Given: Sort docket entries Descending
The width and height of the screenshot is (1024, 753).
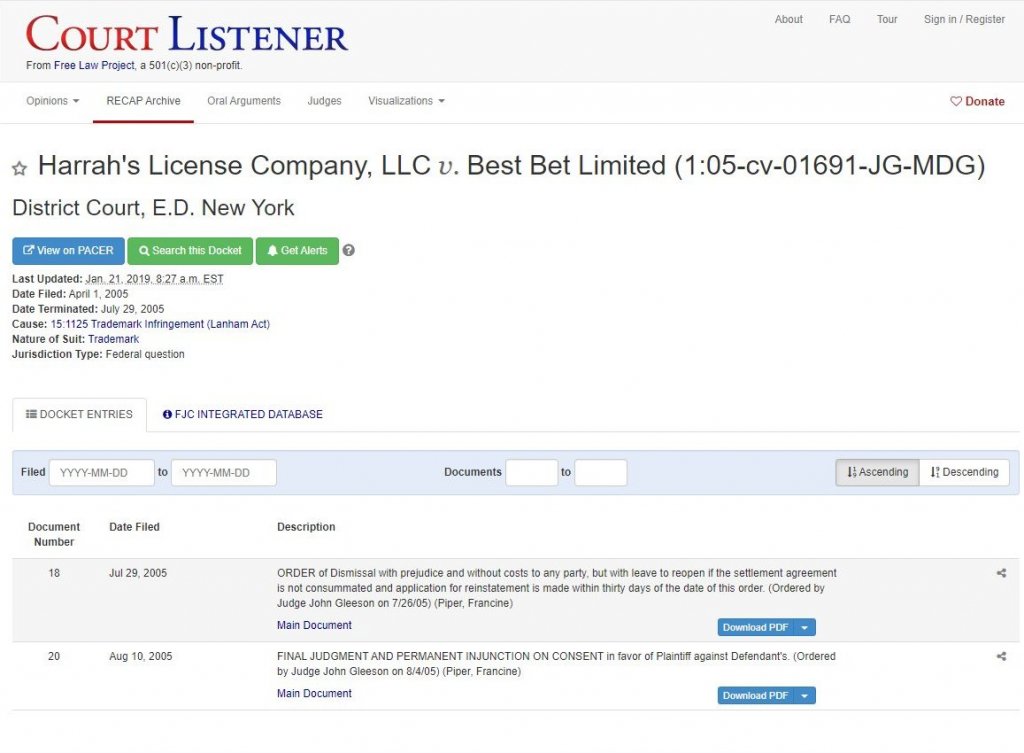Looking at the screenshot, I should point(964,472).
